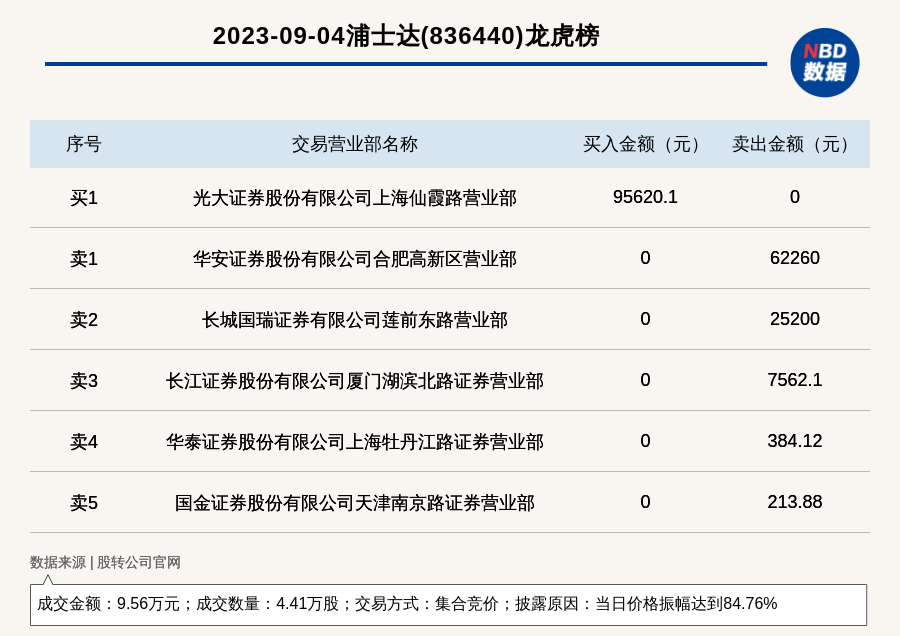Image resolution: width=900 pixels, height=636 pixels.
Task: Select the 卖2 row label
Action: (x=84, y=320)
